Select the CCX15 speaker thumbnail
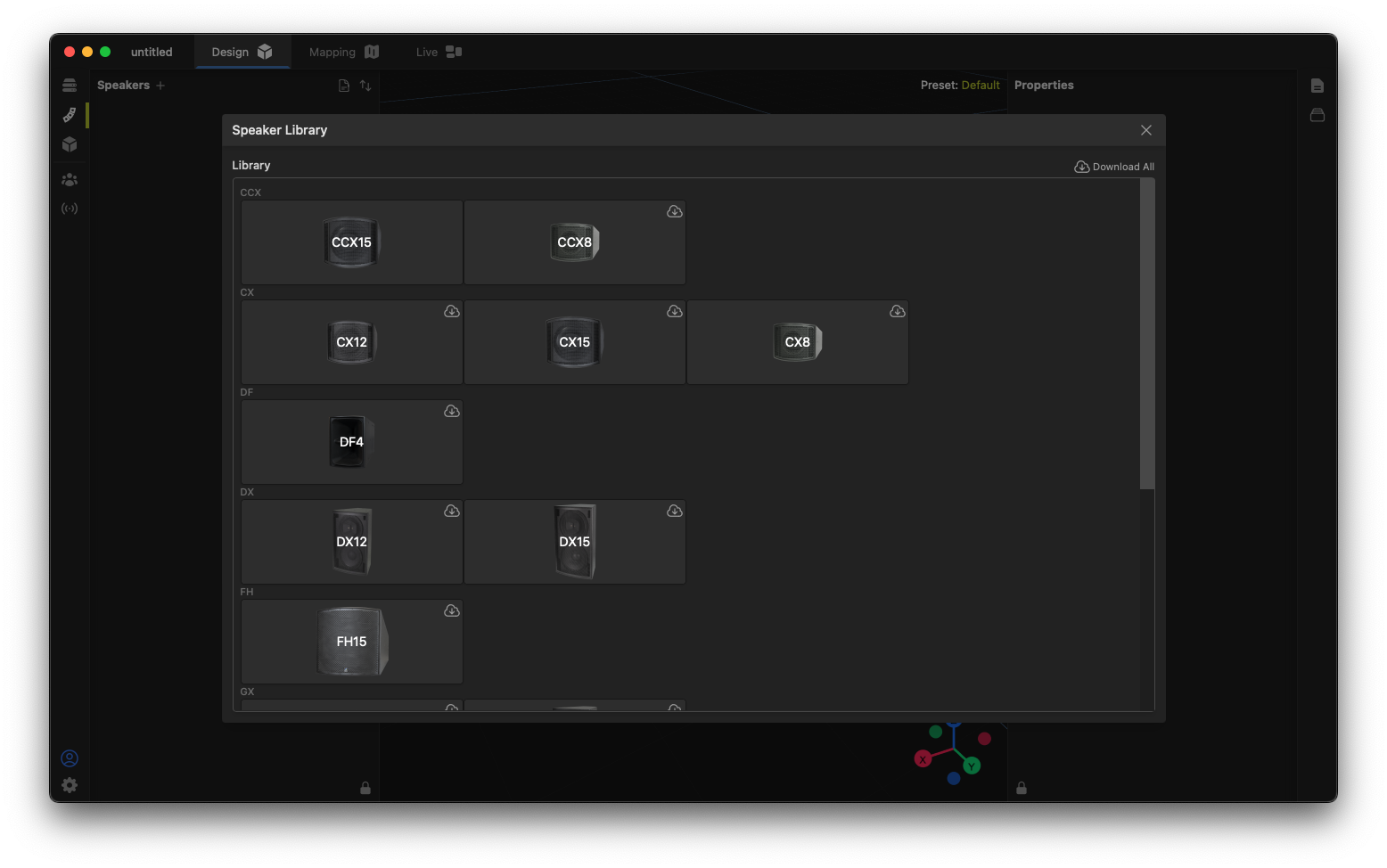 pyautogui.click(x=351, y=242)
